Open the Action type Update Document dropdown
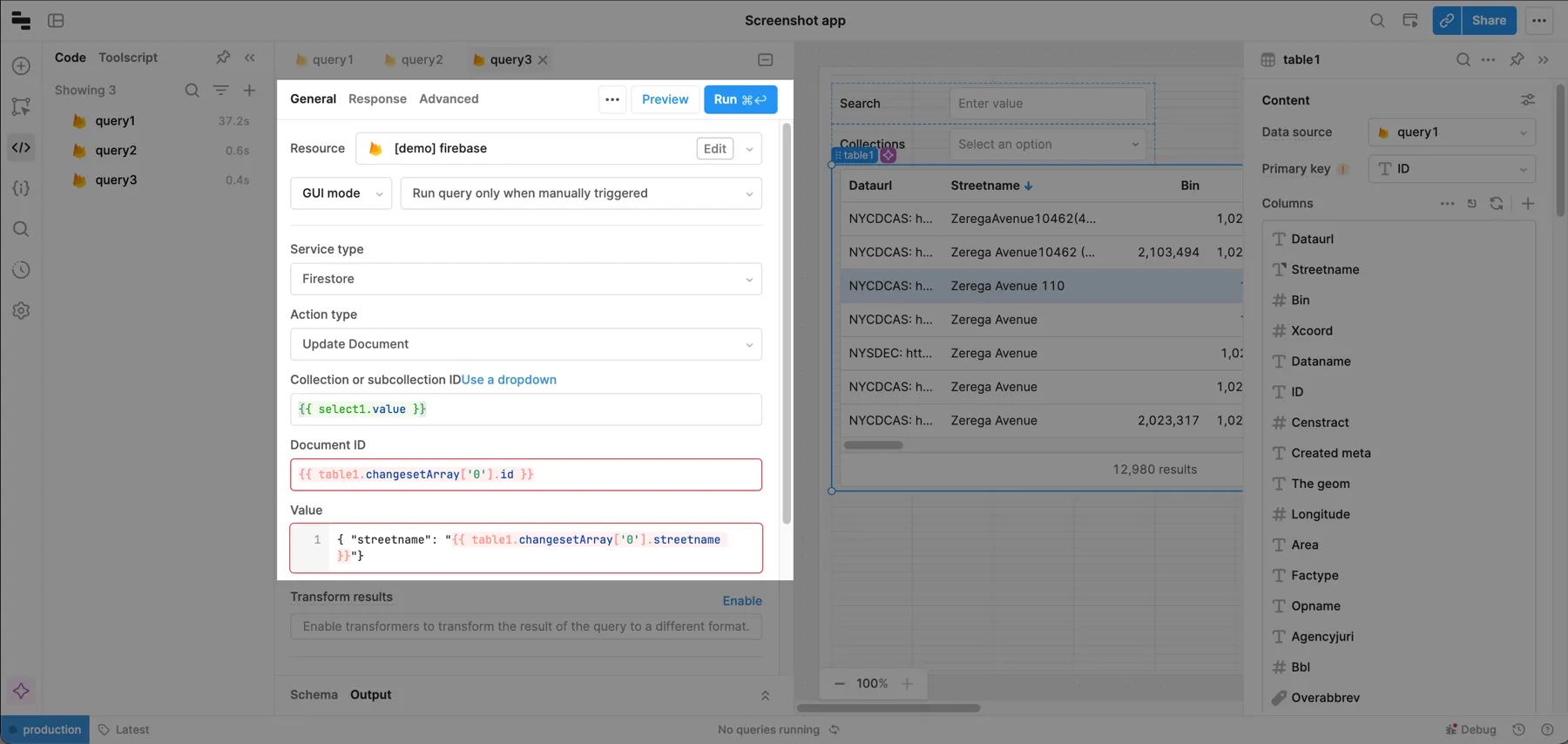 coord(526,344)
